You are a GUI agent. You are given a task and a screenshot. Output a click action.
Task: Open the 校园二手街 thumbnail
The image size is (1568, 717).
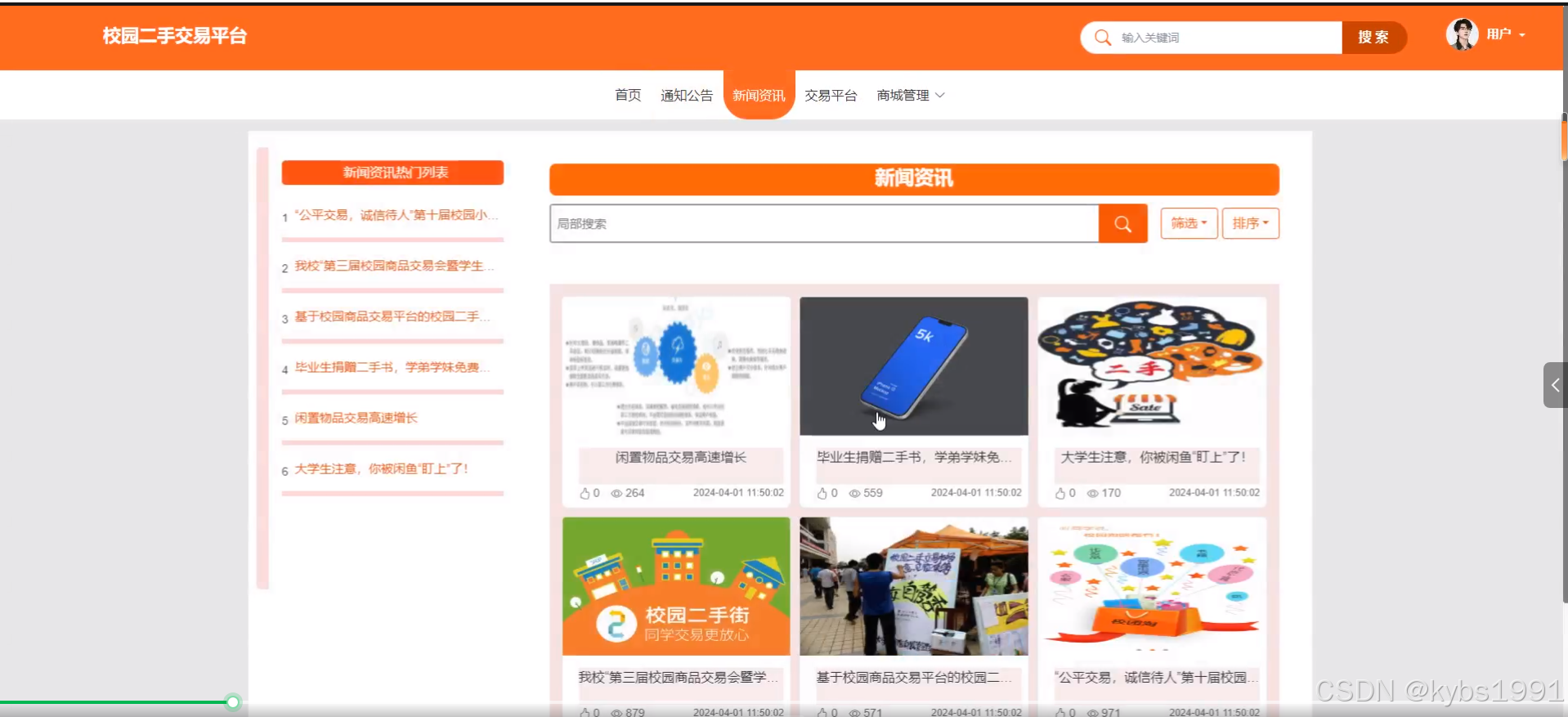[676, 586]
